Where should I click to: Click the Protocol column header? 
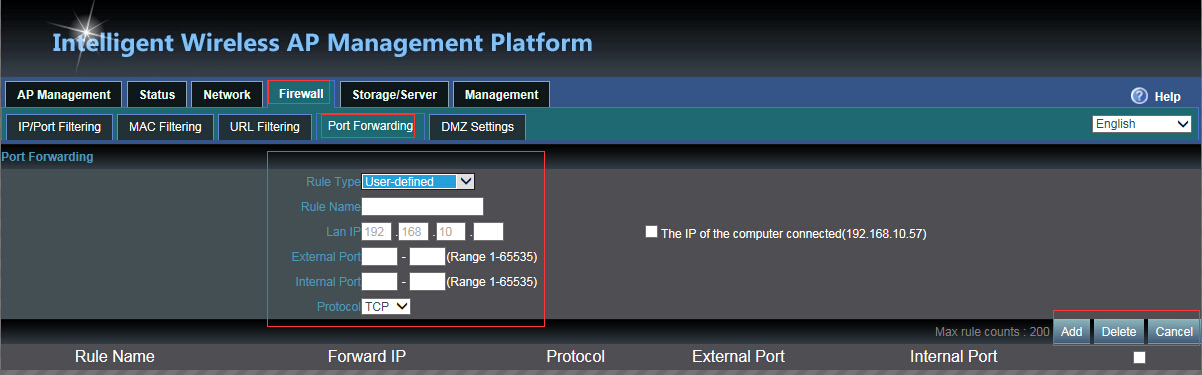(575, 356)
